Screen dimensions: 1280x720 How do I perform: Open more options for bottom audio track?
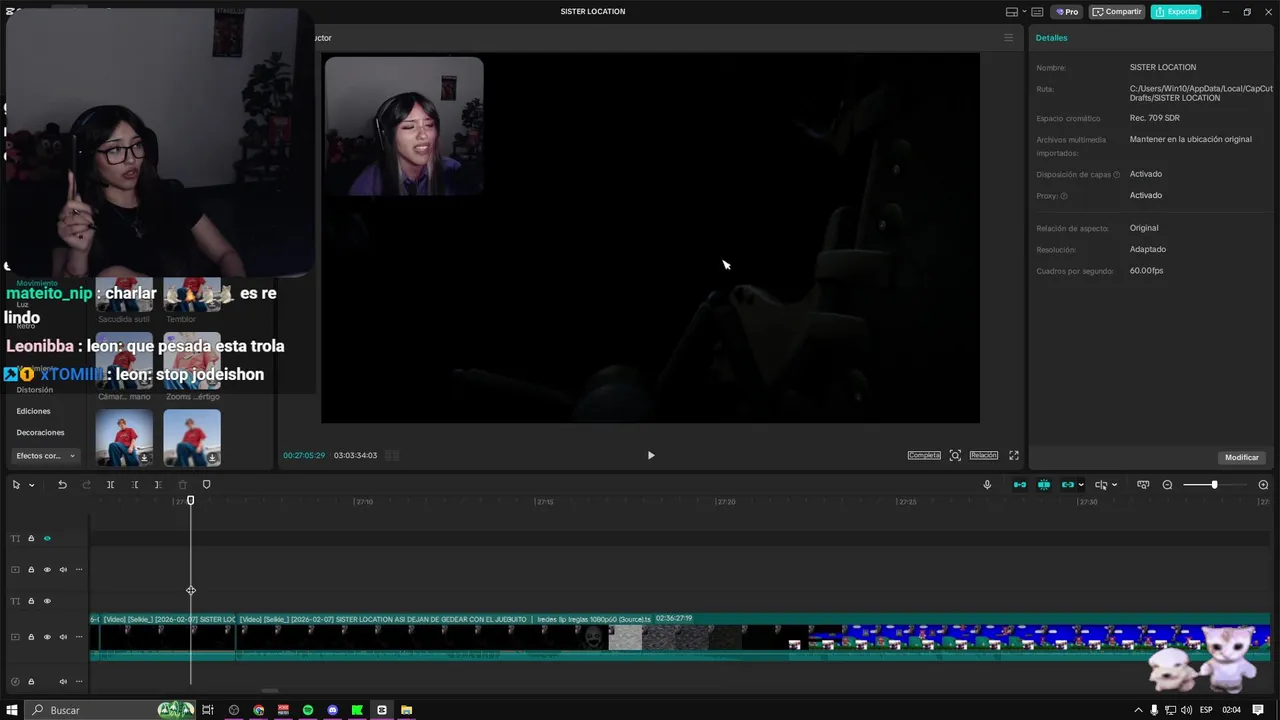point(79,682)
